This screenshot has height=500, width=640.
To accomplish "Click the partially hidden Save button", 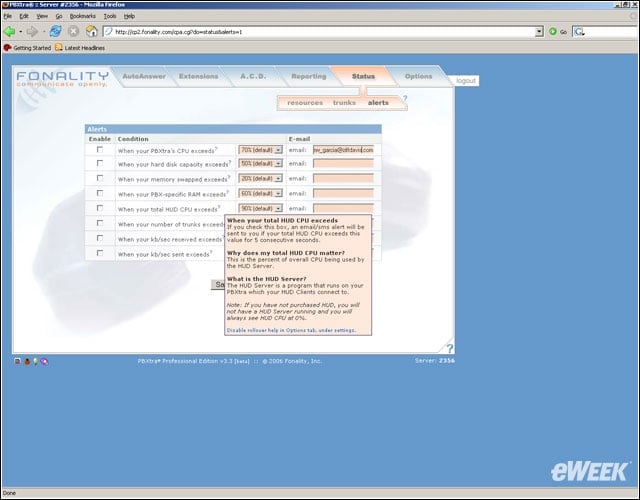I will pyautogui.click(x=218, y=284).
